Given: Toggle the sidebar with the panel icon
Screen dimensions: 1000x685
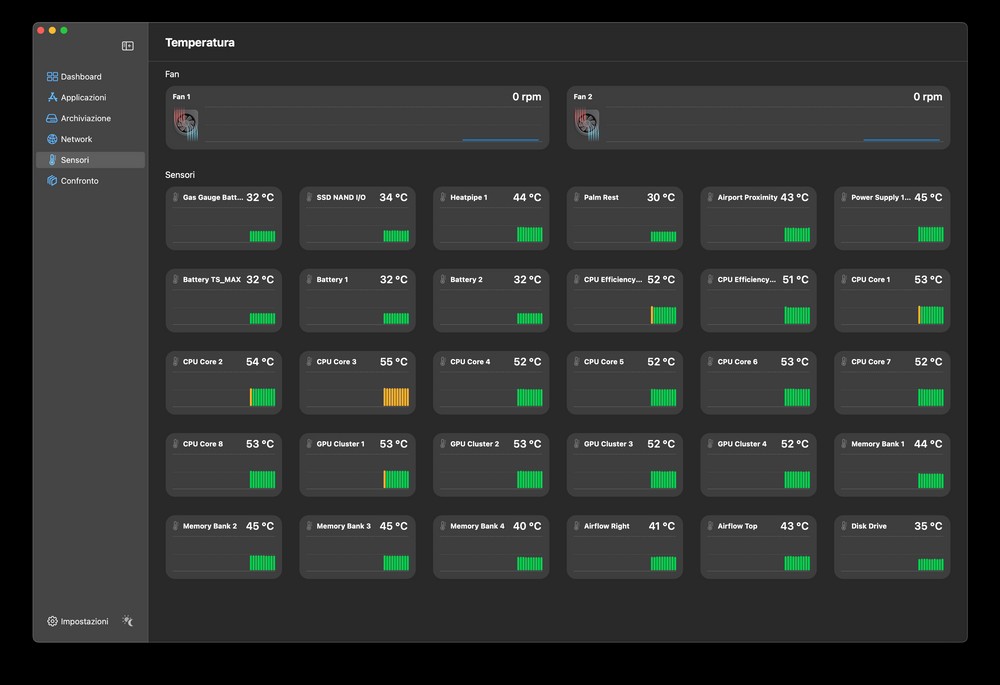Looking at the screenshot, I should (x=128, y=46).
